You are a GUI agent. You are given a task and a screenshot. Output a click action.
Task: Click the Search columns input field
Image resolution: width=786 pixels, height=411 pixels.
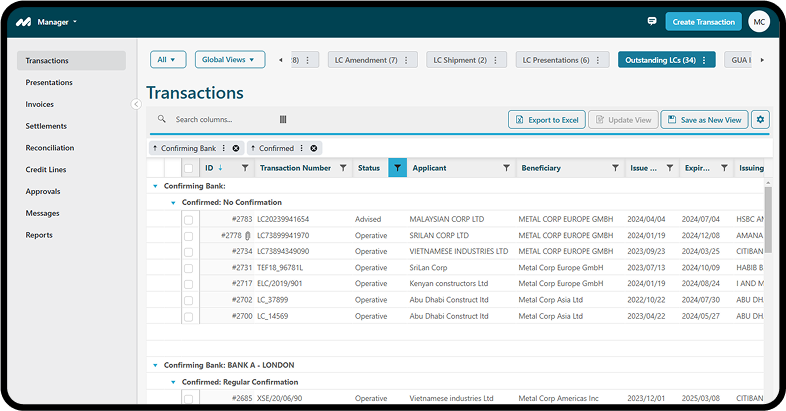(x=220, y=120)
